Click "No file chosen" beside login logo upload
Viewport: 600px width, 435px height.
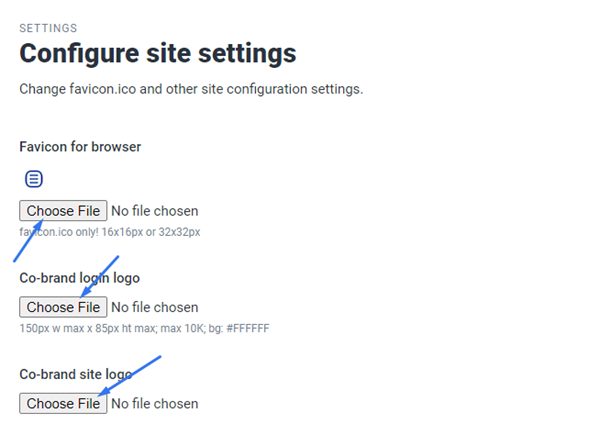[154, 307]
